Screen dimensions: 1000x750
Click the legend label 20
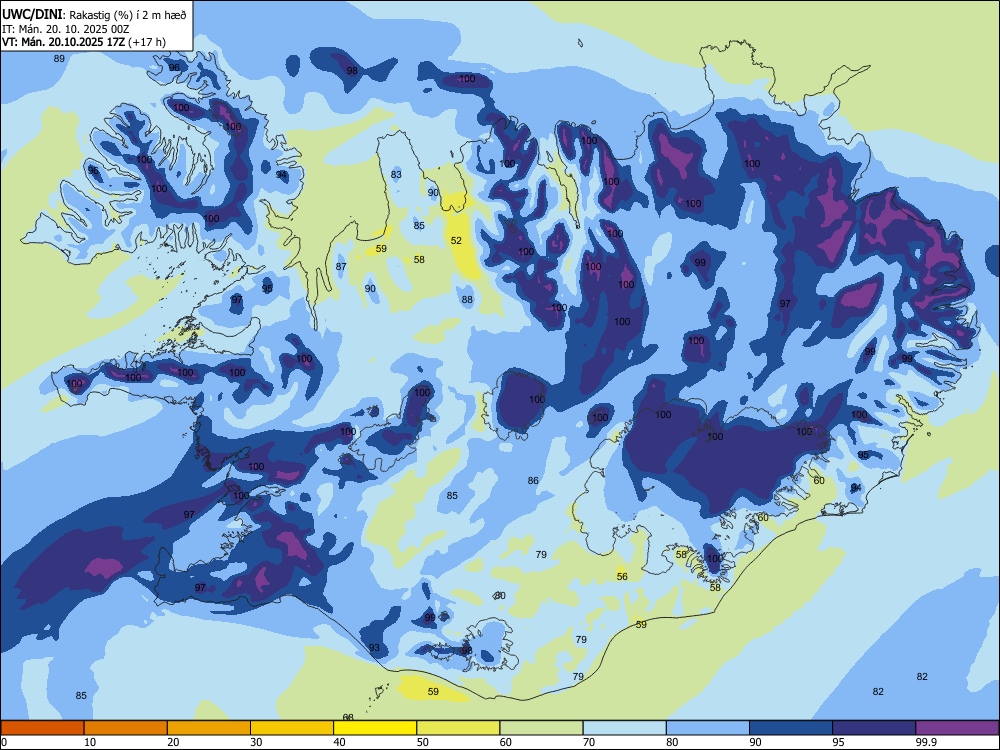173,742
